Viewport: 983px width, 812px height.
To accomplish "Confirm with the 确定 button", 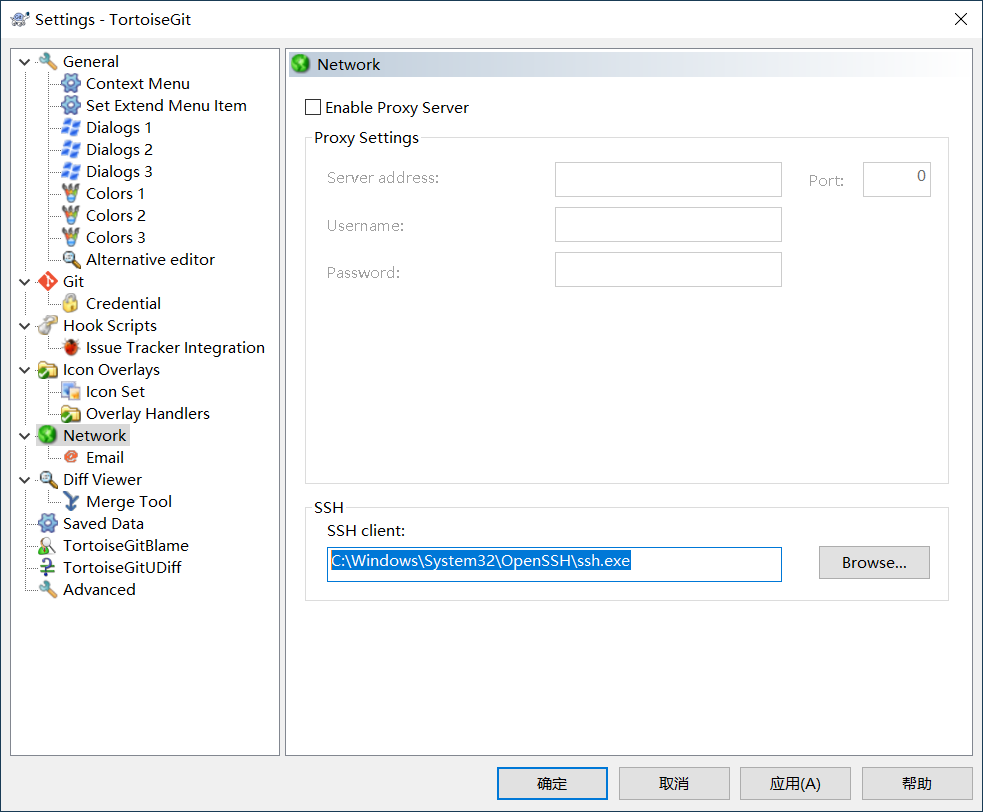I will [x=552, y=783].
